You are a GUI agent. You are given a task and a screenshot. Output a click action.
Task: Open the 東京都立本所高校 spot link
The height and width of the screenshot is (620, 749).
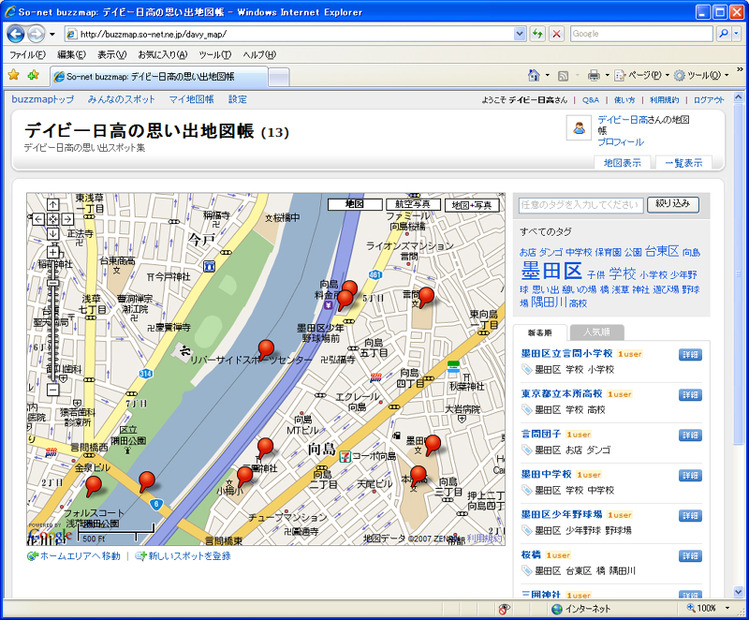561,394
